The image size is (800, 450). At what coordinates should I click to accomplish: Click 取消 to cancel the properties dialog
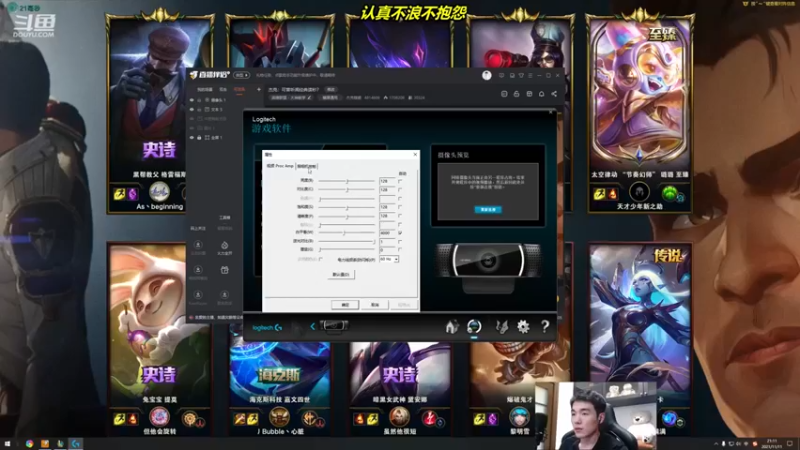[x=375, y=305]
